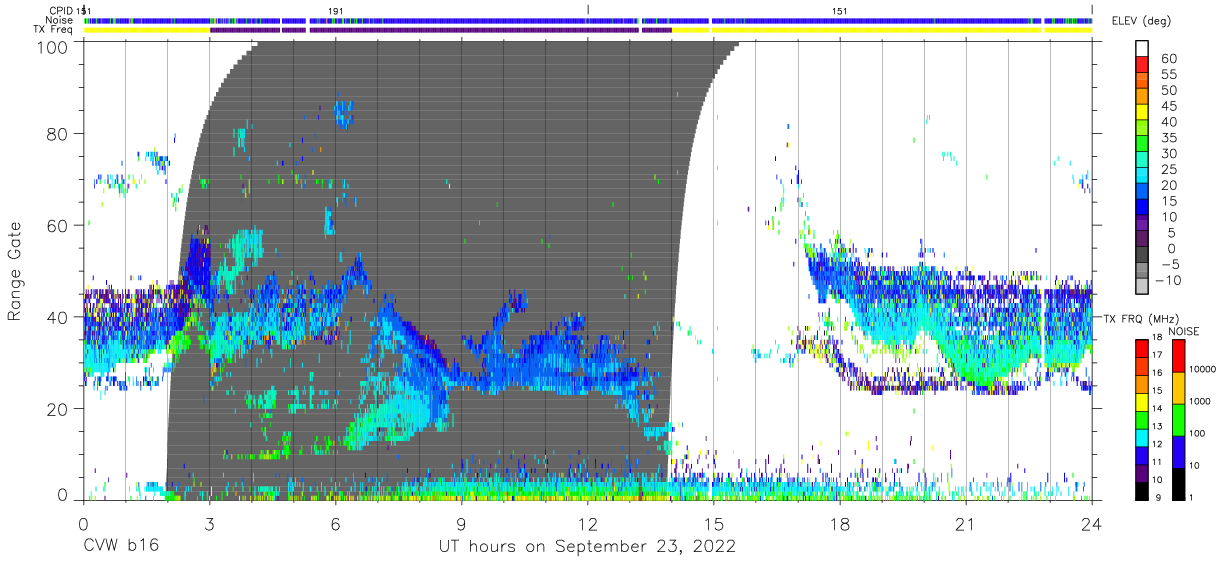Click the '151' CPID text above hour 18
1228x567 pixels.
pos(841,10)
